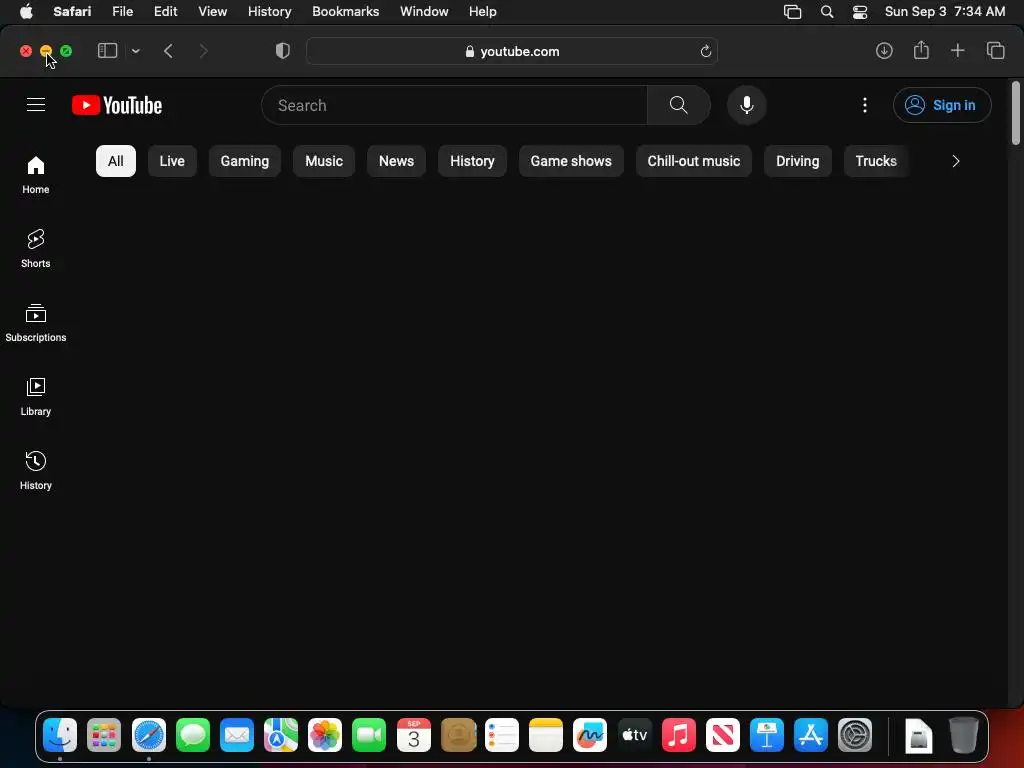Focus the YouTube Search field
Screen dimensions: 1024x768
tap(455, 105)
